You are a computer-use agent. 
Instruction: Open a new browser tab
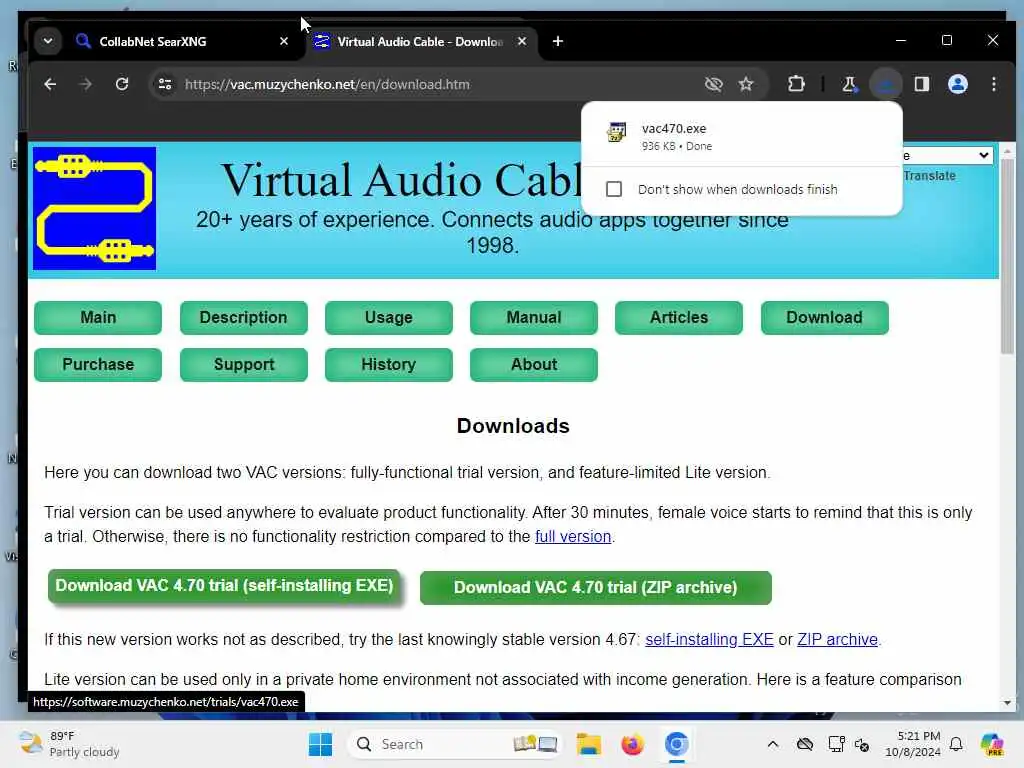(558, 41)
